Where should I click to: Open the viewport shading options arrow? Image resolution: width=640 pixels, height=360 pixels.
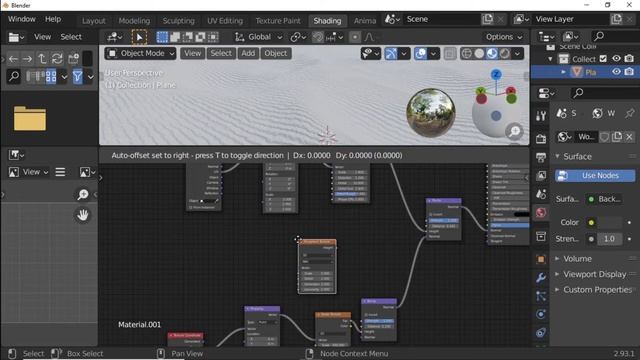point(518,53)
